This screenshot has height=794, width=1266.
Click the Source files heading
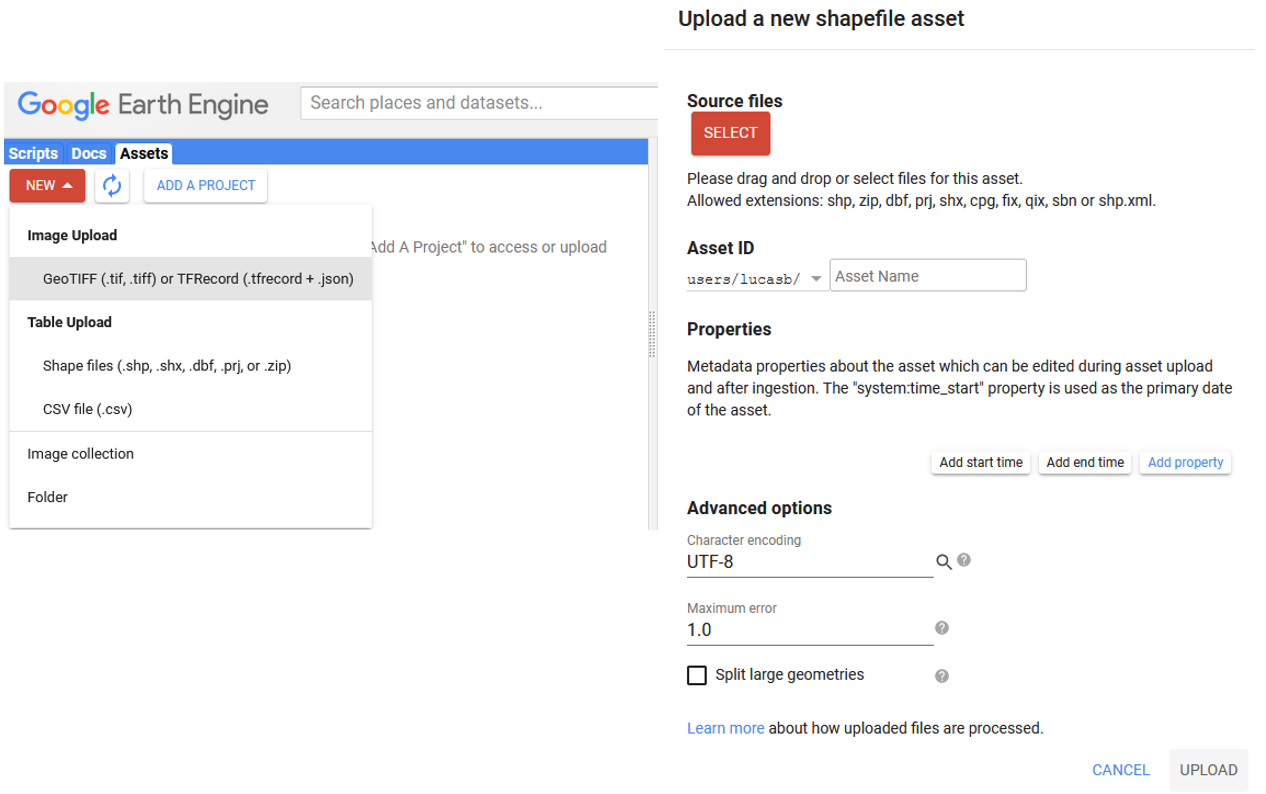click(734, 101)
